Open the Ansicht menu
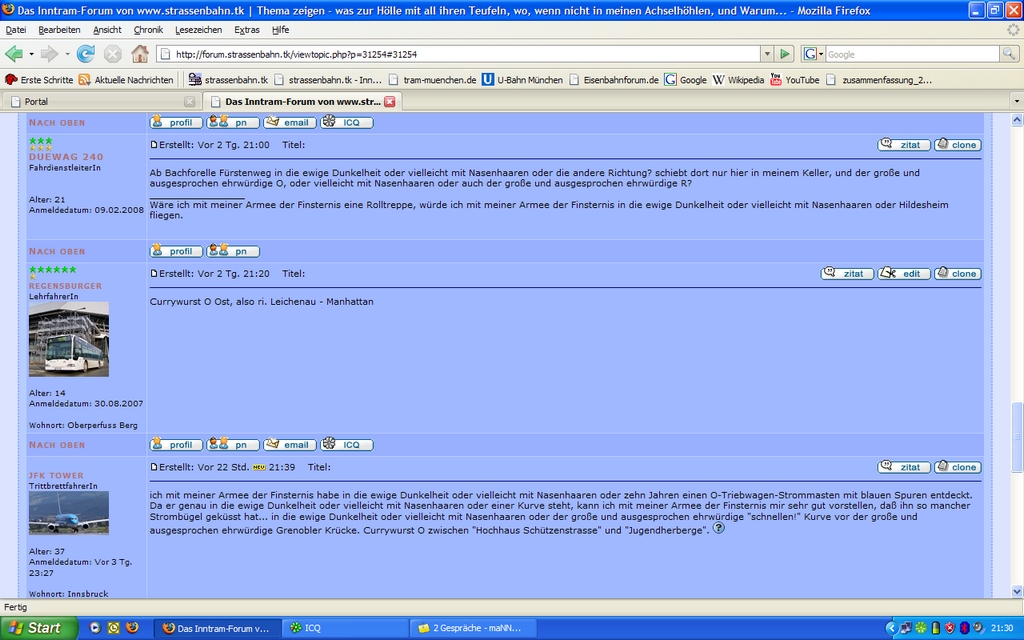Viewport: 1024px width, 640px height. click(107, 30)
